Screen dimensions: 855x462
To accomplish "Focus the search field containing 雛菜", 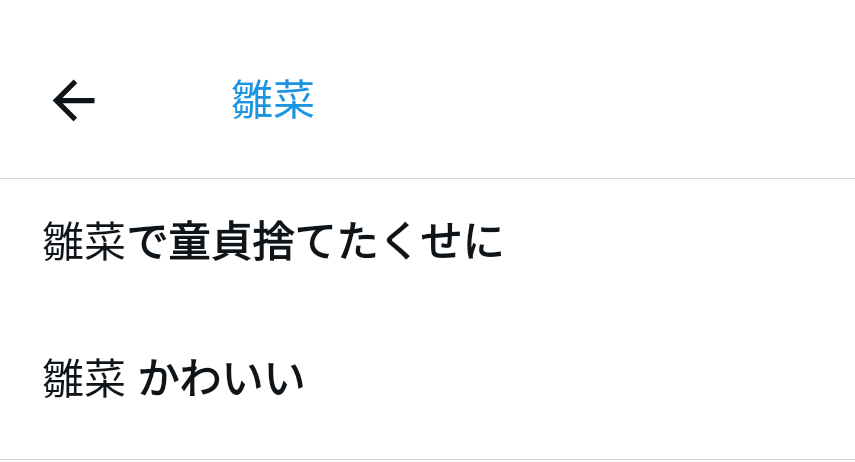I will [x=491, y=100].
